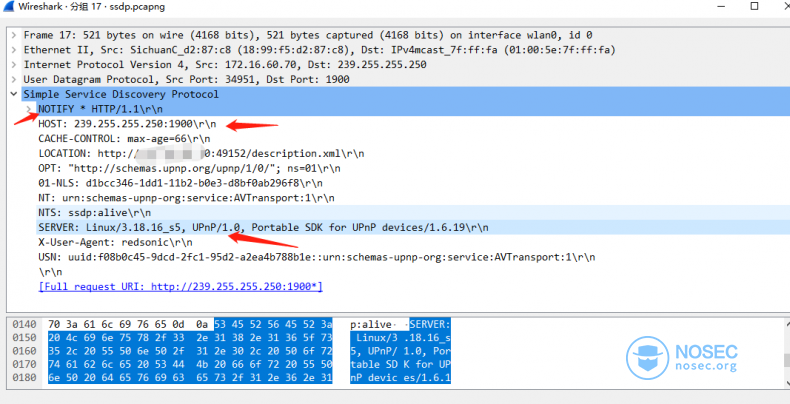Select the X-User-Agent: redsonic line
Viewport: 790px width, 404px height.
(115, 242)
